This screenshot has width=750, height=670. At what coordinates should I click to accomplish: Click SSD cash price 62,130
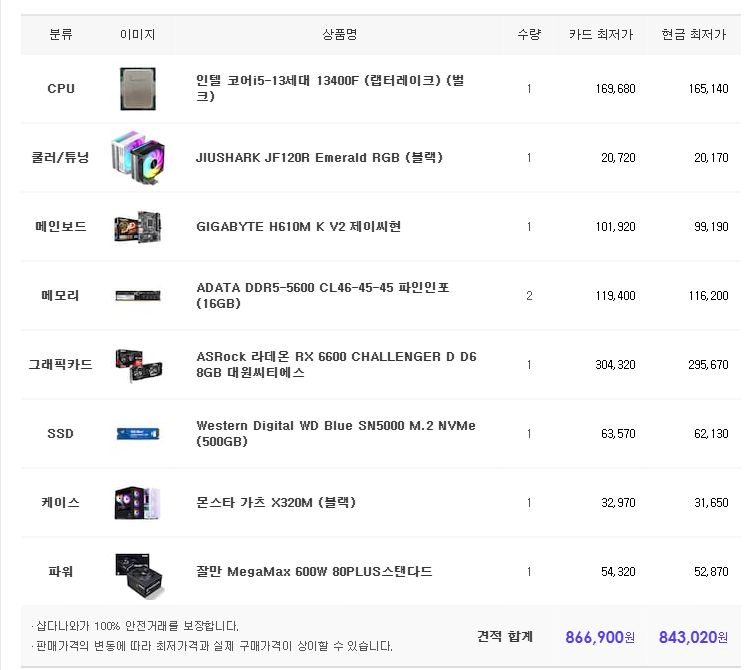(x=711, y=433)
